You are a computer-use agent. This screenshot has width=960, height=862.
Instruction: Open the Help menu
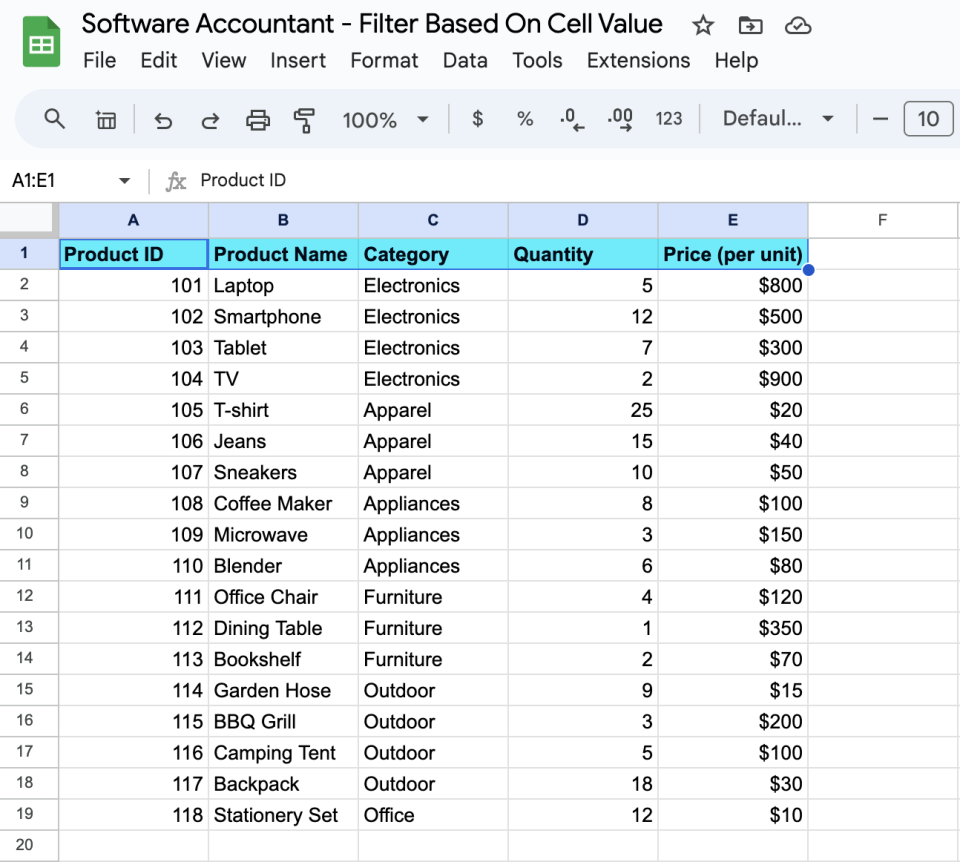pyautogui.click(x=736, y=61)
